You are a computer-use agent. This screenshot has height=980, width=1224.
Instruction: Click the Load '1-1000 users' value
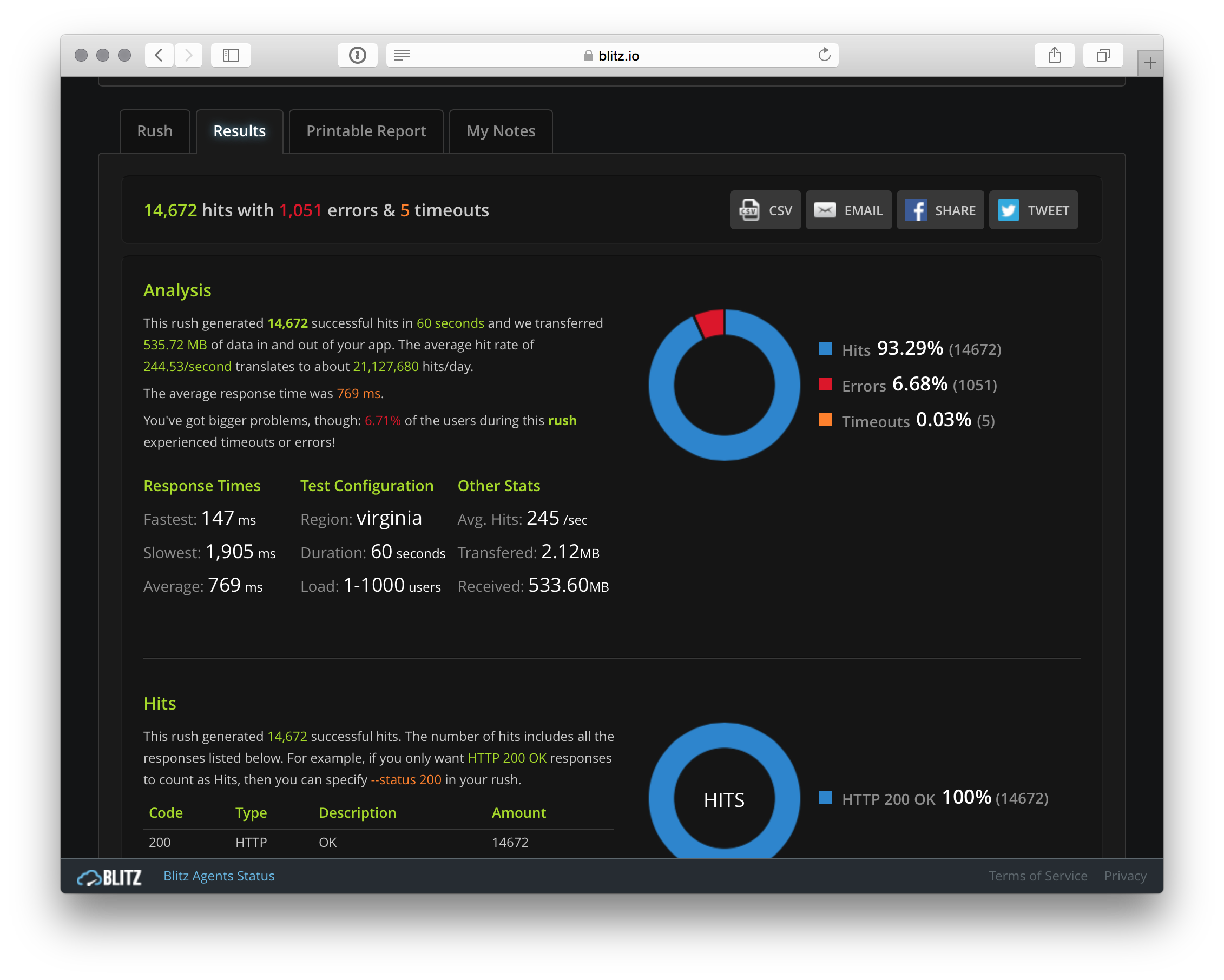[x=392, y=585]
